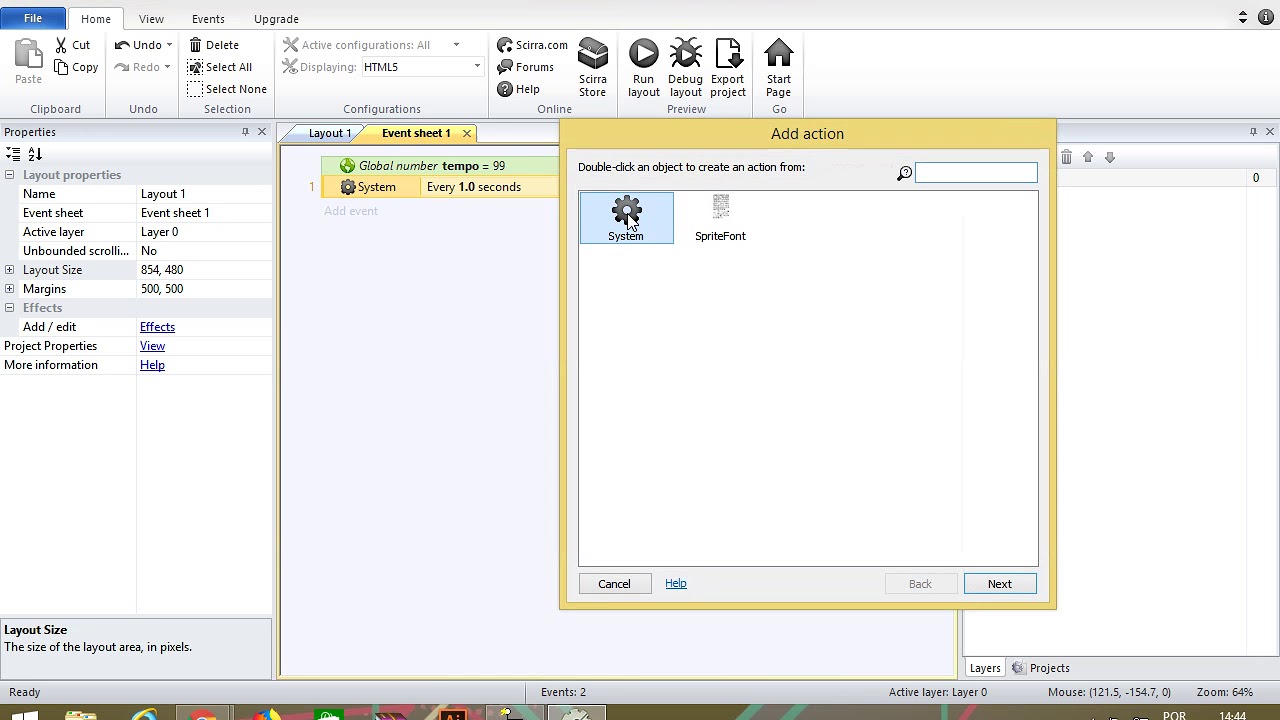Click Select All in Selection group
Viewport: 1280px width, 720px height.
[219, 67]
